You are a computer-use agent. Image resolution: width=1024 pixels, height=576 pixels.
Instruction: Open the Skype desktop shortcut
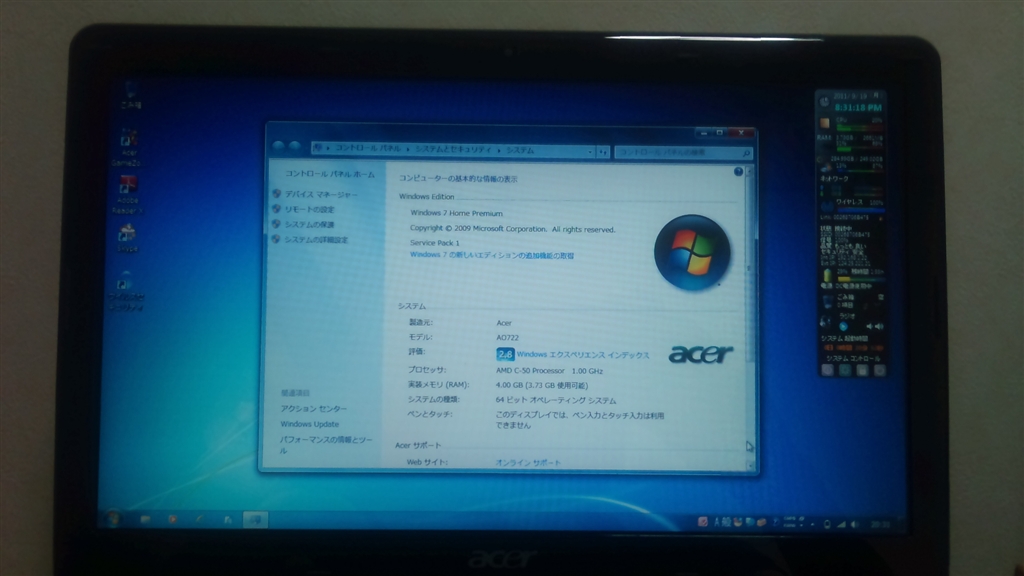pyautogui.click(x=127, y=238)
